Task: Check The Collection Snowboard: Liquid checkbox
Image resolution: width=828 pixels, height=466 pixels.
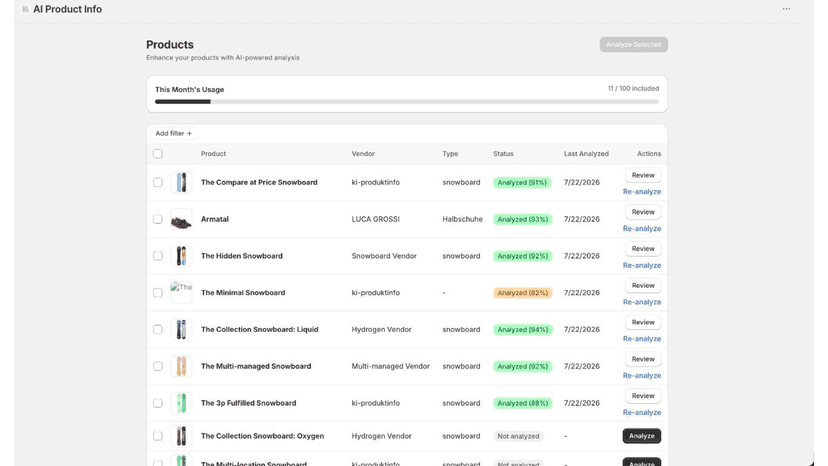Action: coord(158,330)
